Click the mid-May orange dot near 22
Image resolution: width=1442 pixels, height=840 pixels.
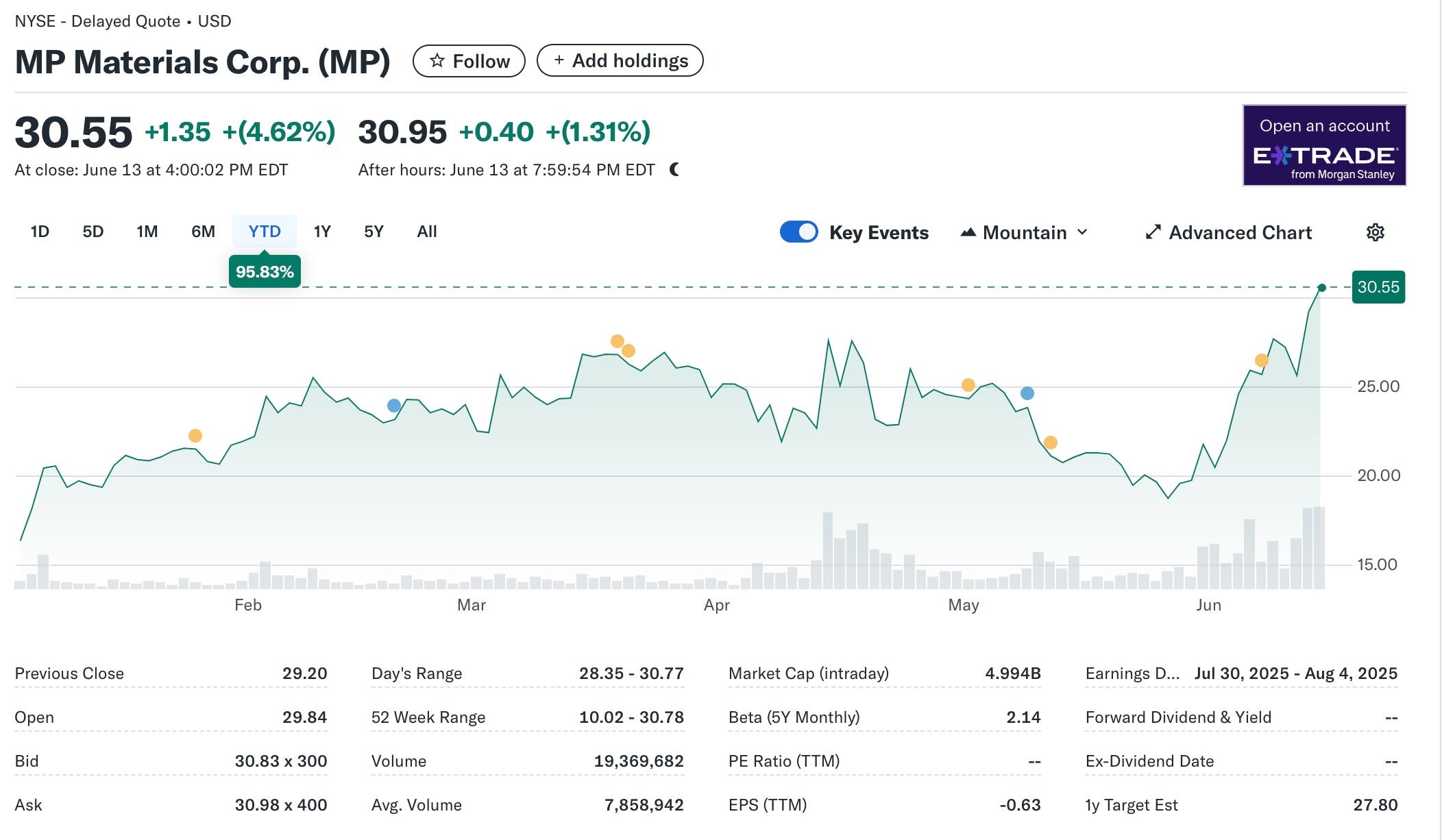pyautogui.click(x=1051, y=443)
